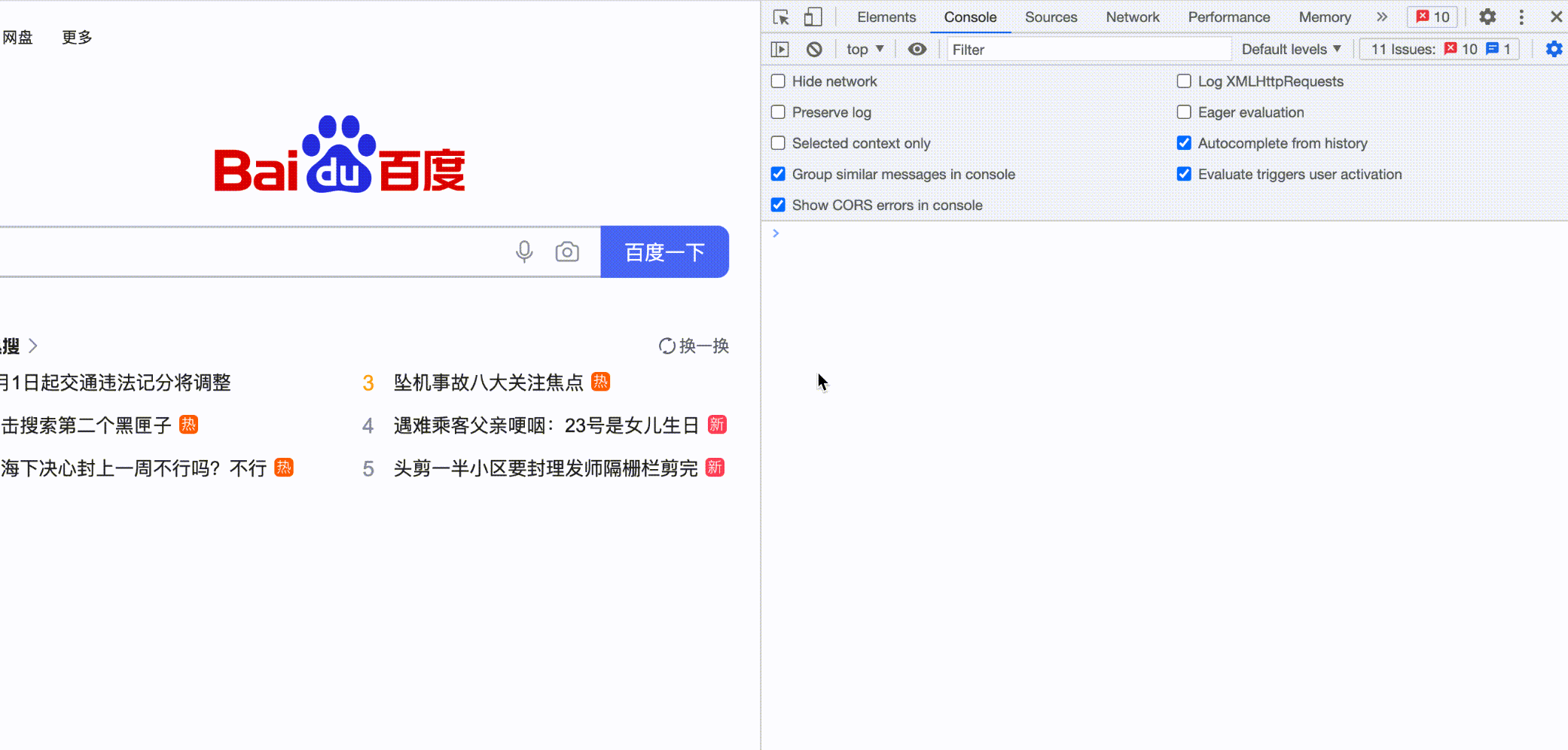The image size is (1568, 750).
Task: Clear the console
Action: (x=814, y=48)
